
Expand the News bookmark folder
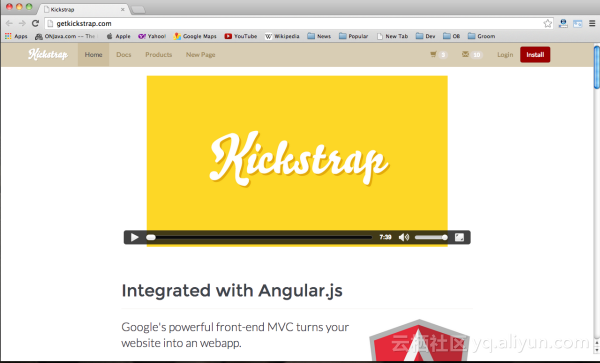pos(319,36)
